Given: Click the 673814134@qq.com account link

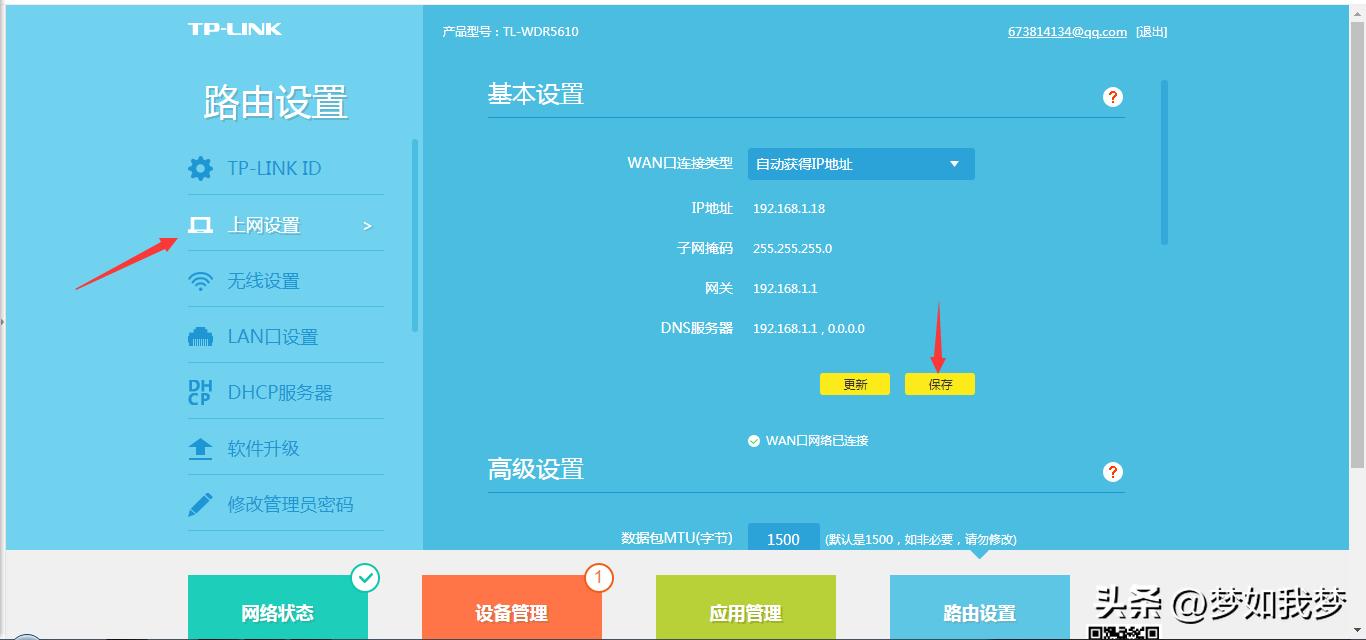Looking at the screenshot, I should (x=1067, y=31).
